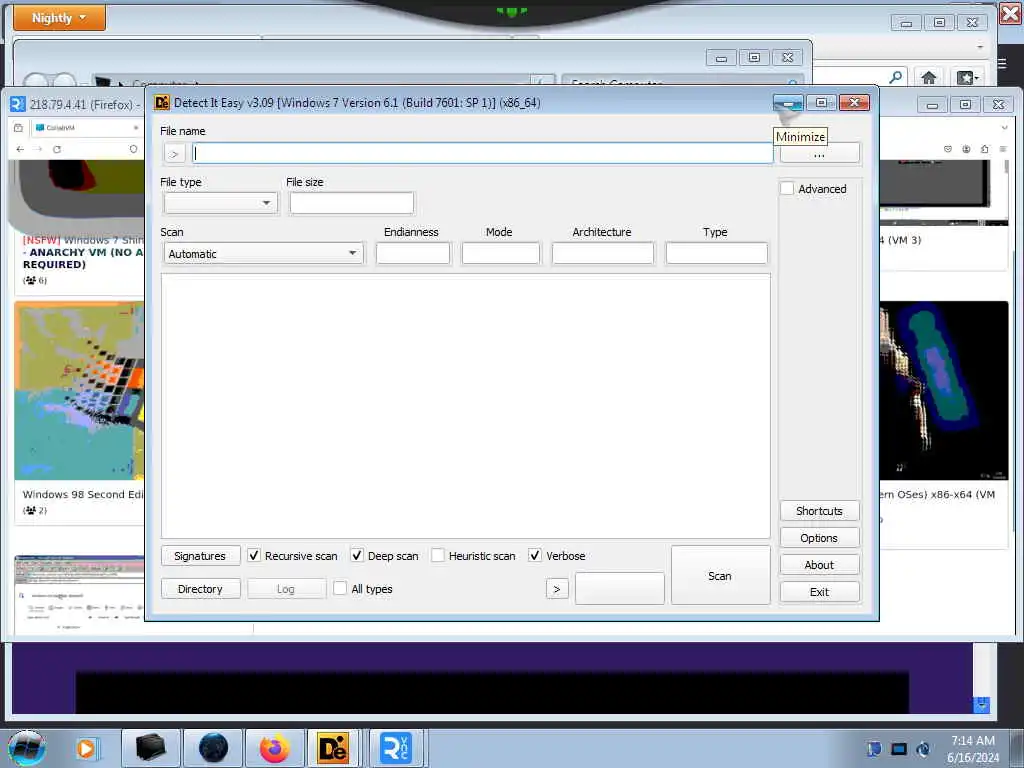Screen dimensions: 1024x768
Task: Click the File size field
Action: (351, 203)
